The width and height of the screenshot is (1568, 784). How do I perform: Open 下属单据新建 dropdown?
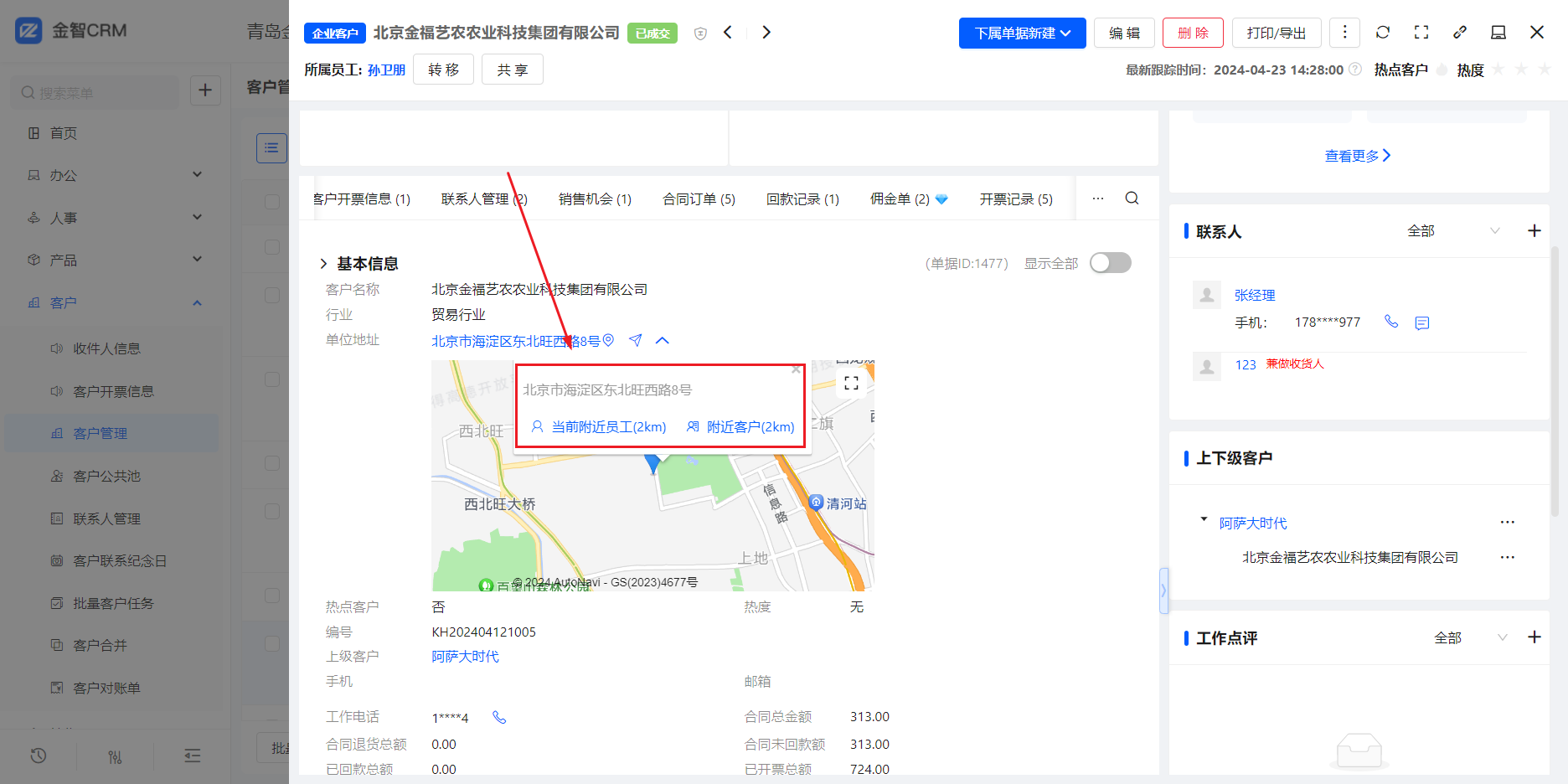(1023, 33)
